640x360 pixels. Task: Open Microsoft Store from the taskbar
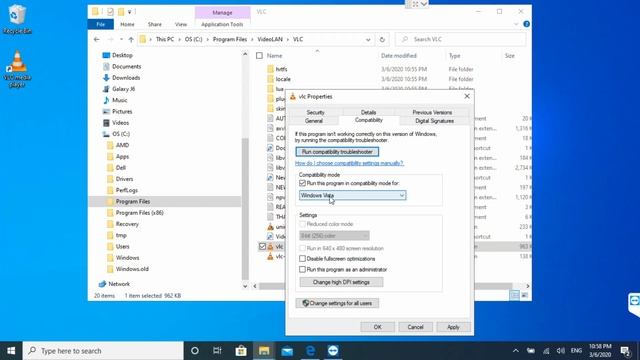tap(241, 351)
